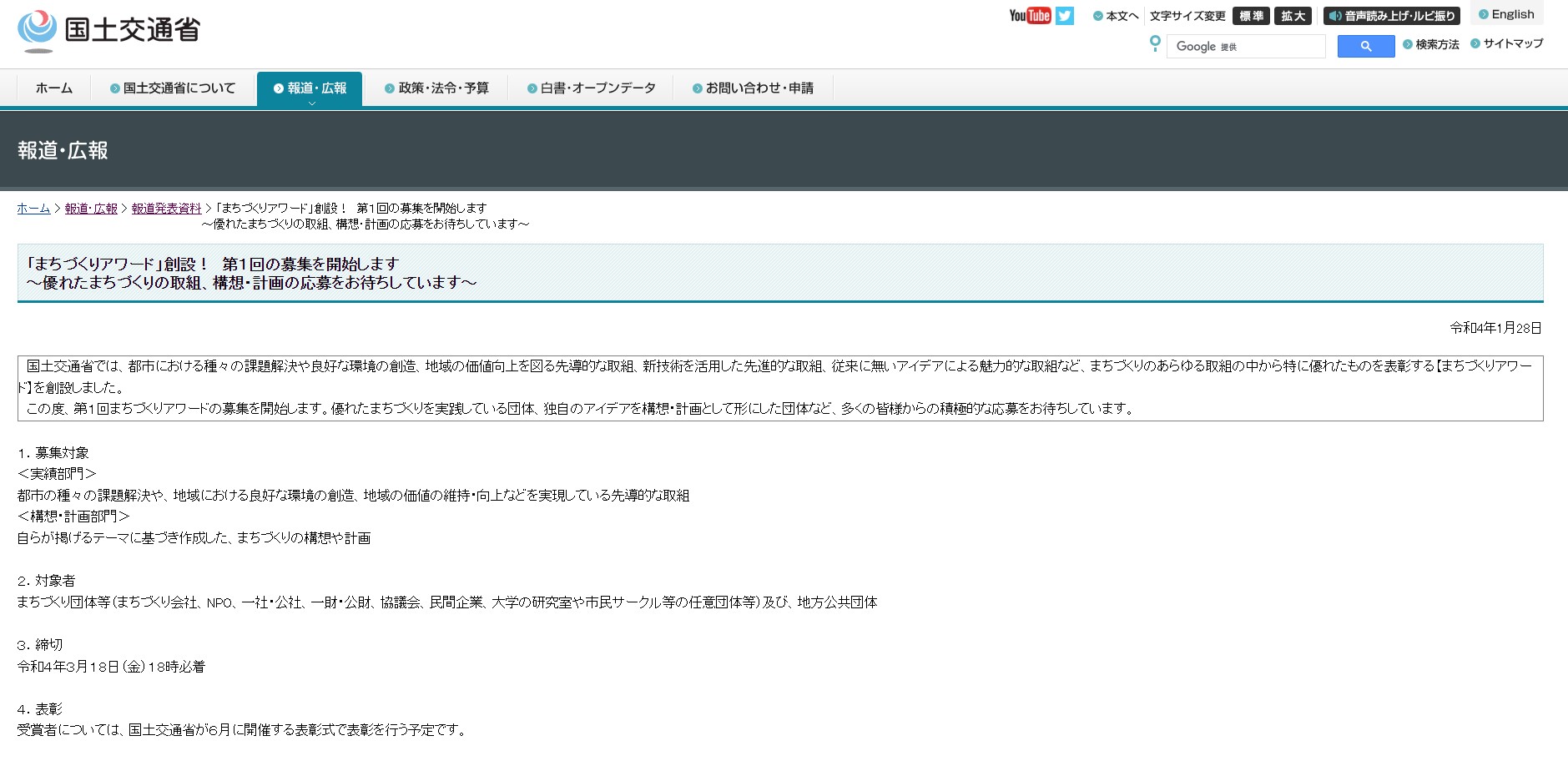Open the Twitter bird icon

click(1065, 16)
